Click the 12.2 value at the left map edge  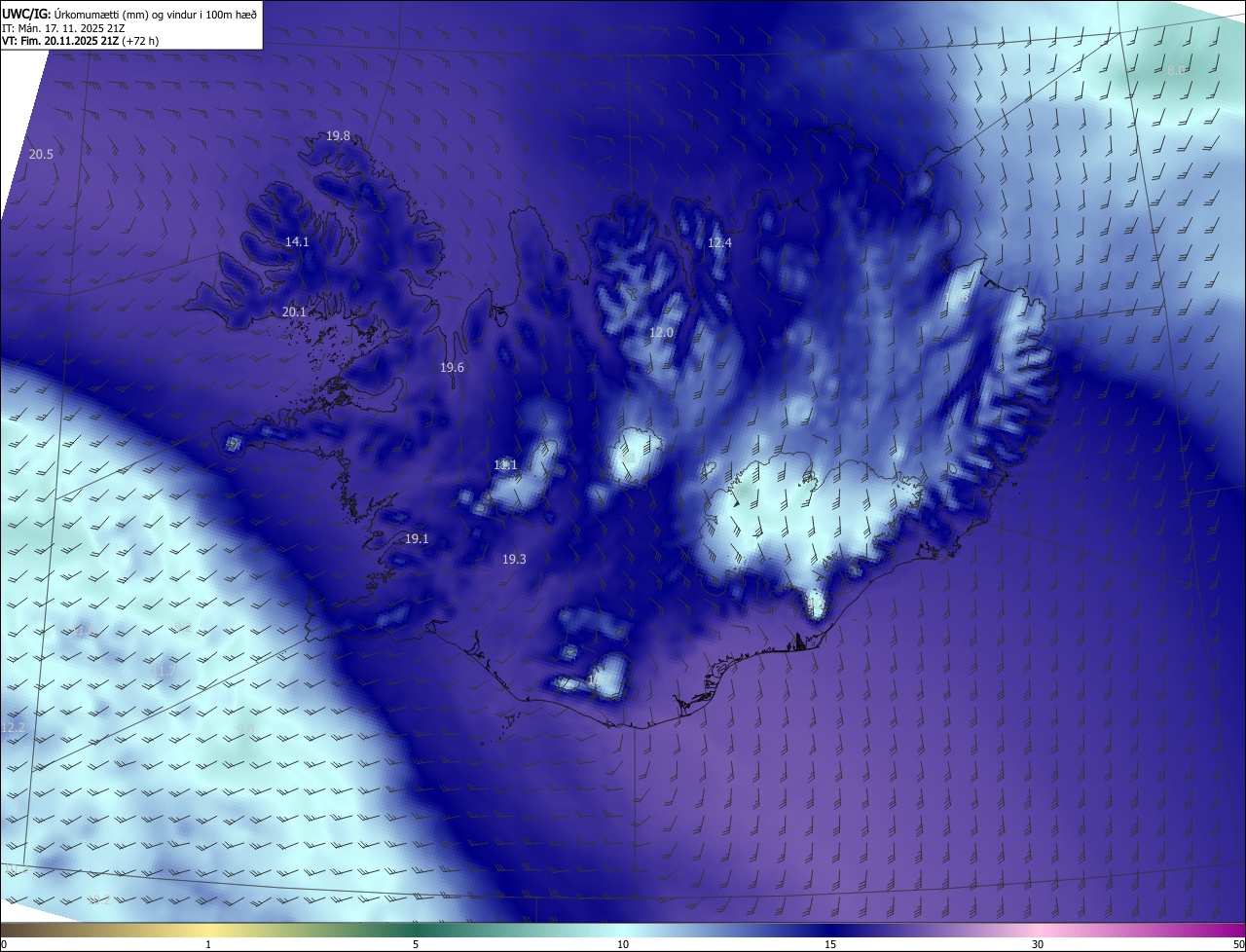13,727
